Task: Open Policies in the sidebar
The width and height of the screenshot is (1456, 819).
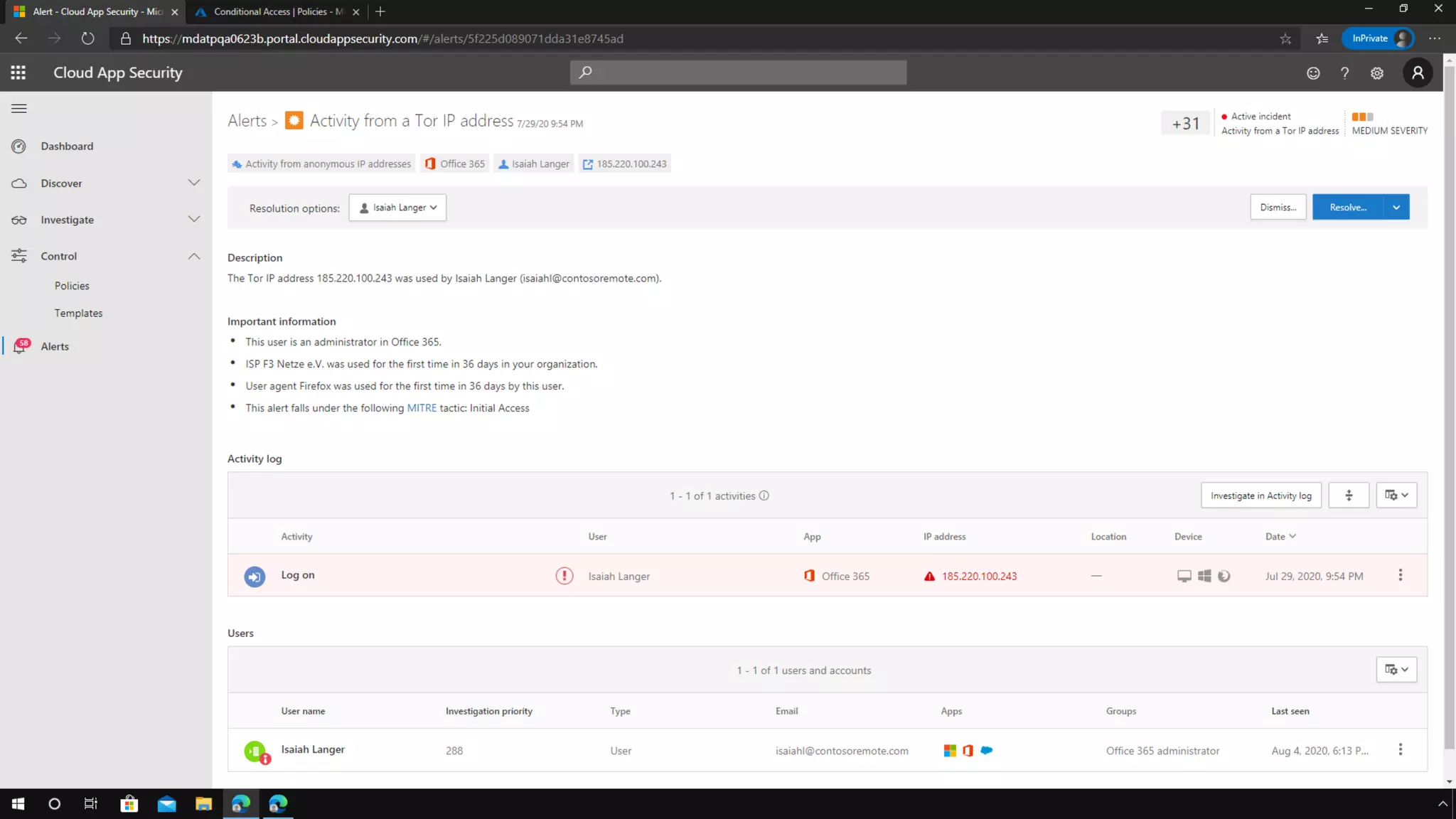Action: 72,286
